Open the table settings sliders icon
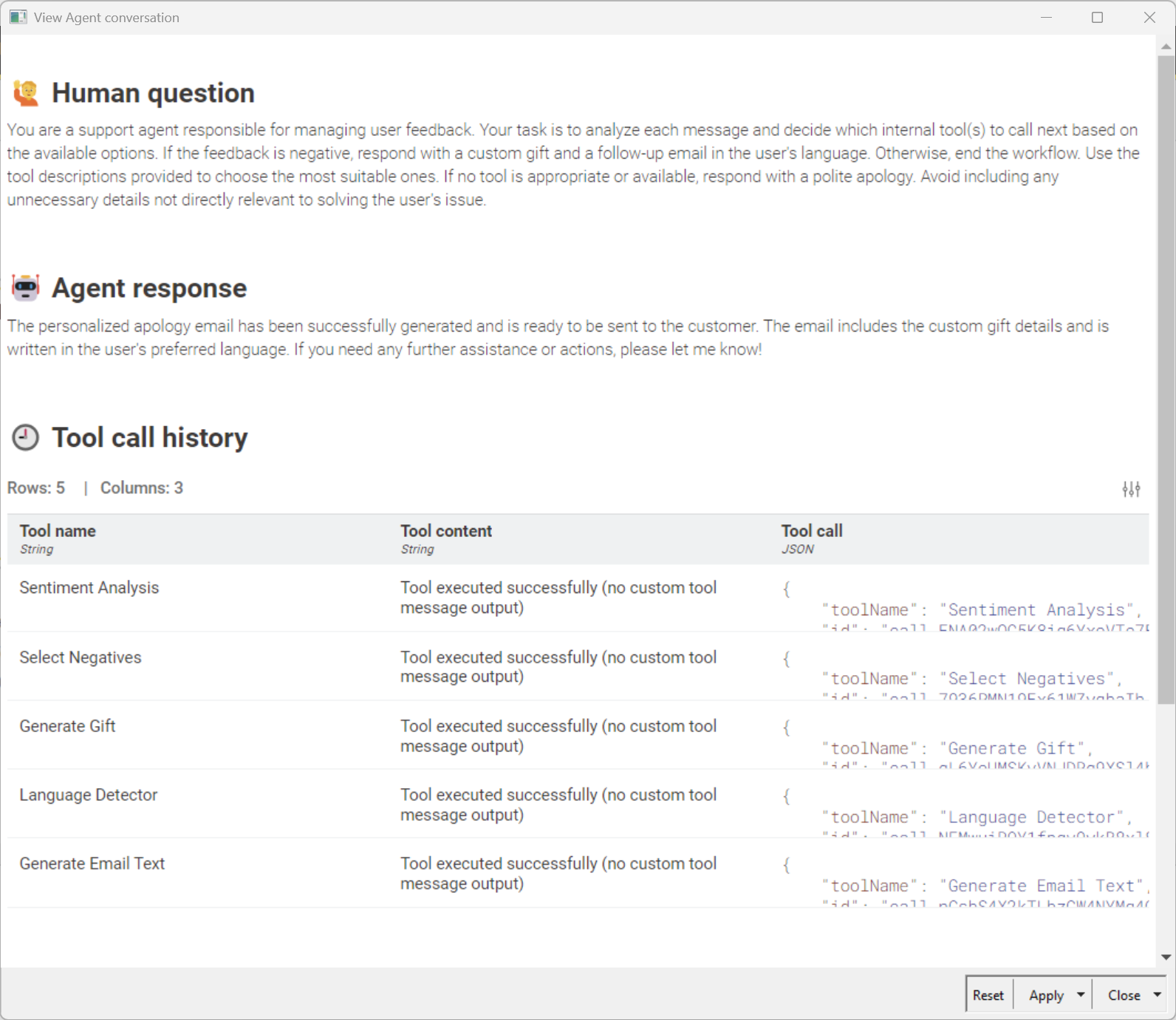 click(x=1131, y=489)
